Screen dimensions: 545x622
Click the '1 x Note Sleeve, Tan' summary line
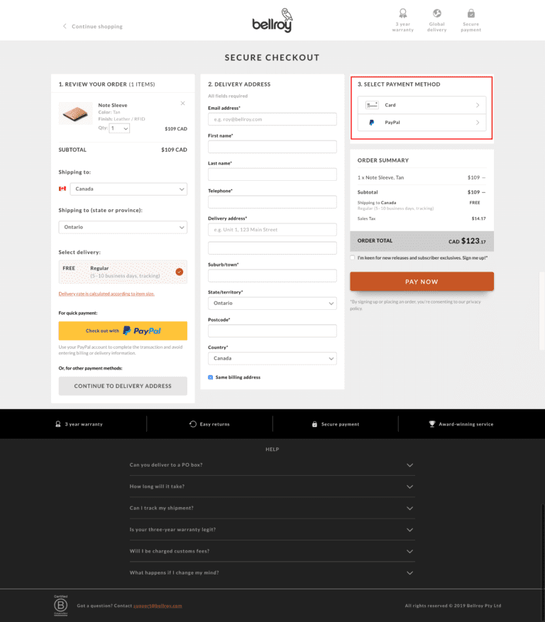click(x=380, y=178)
